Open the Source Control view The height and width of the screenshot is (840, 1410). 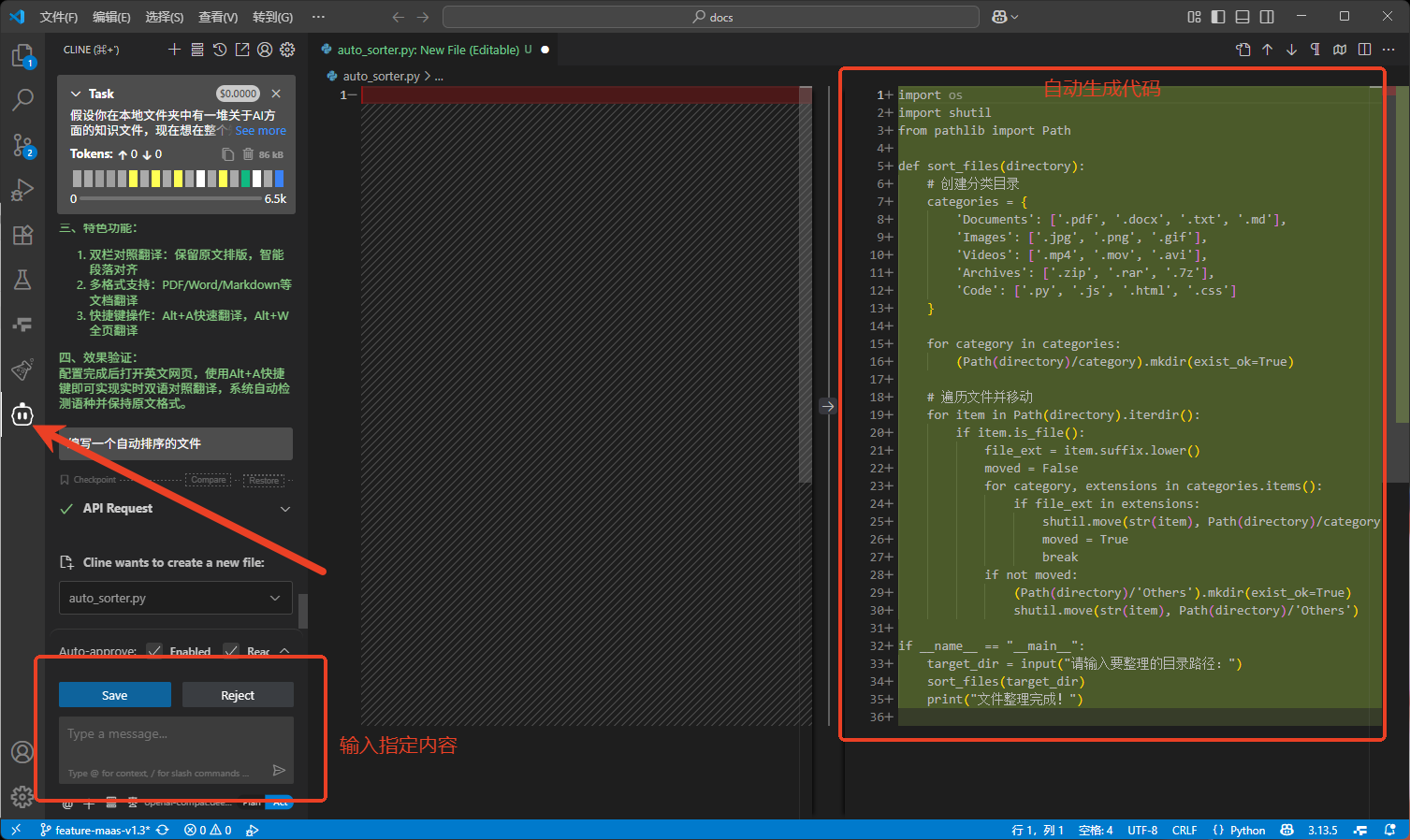click(x=22, y=145)
